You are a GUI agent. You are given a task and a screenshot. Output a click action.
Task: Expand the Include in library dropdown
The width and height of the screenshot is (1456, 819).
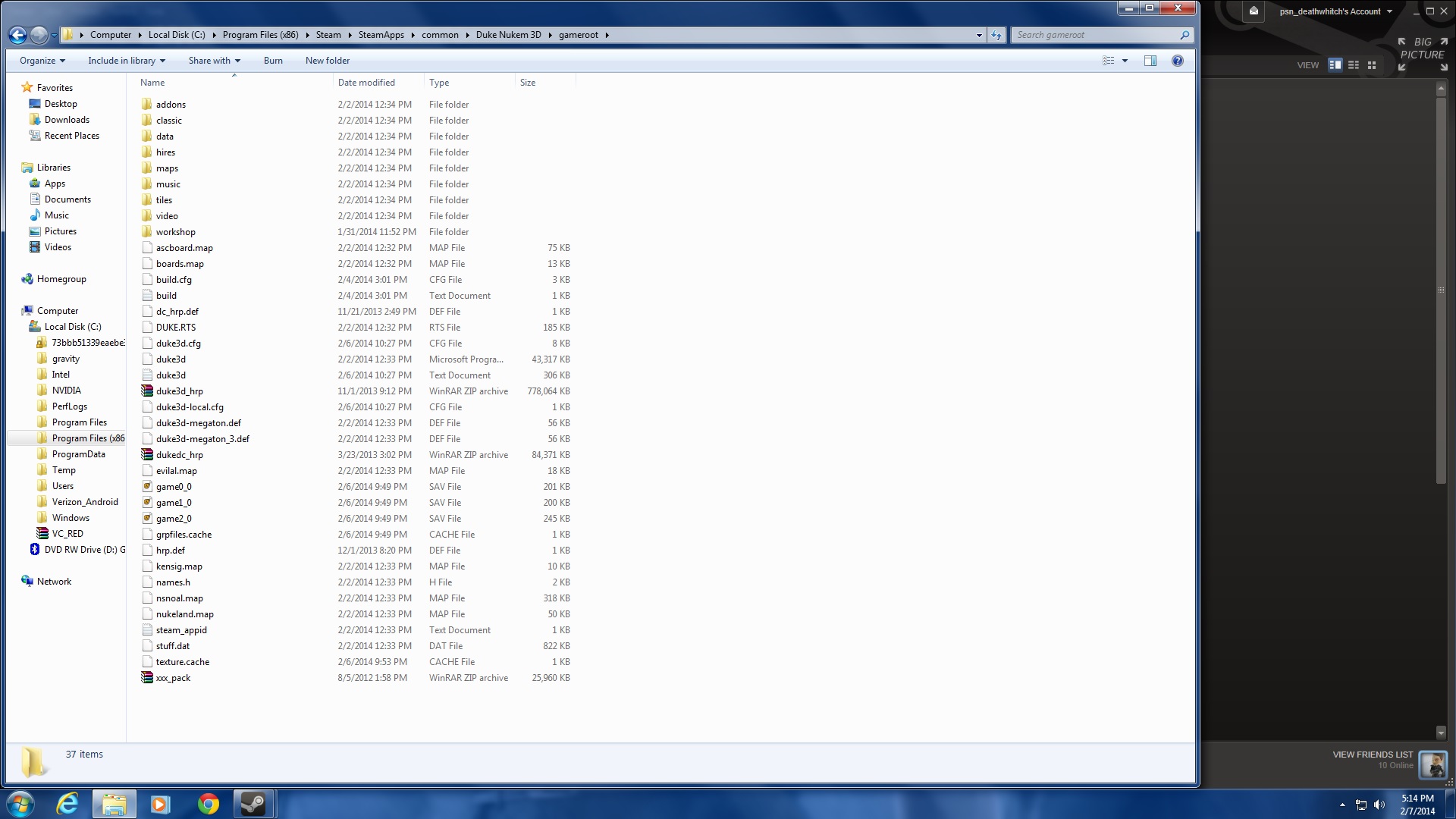coord(126,61)
